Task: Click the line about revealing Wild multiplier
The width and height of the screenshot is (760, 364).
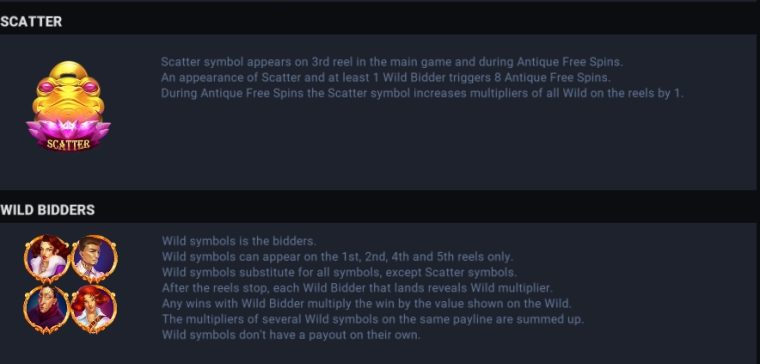Action: click(x=357, y=288)
